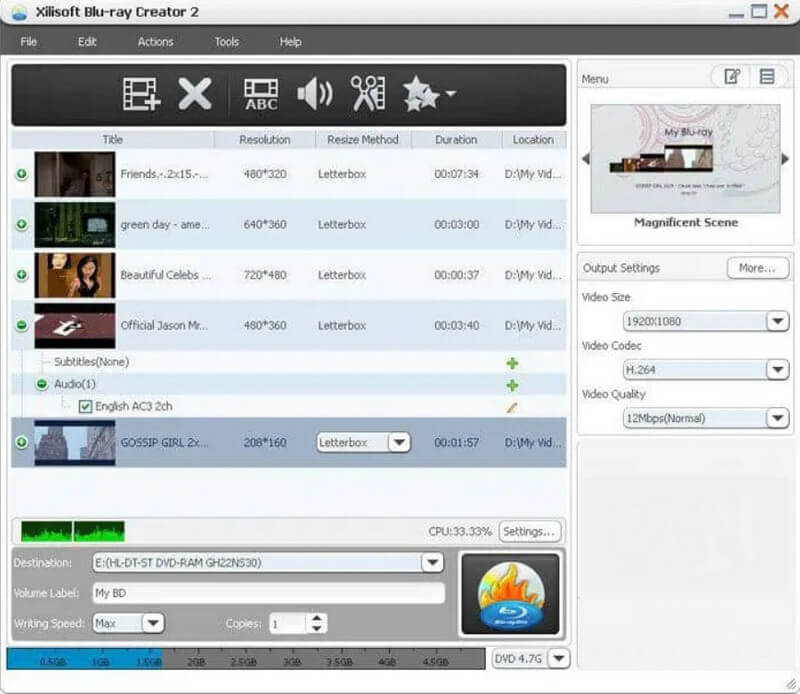Screen dimensions: 800x694
Task: Click the edit menu template icon
Action: pos(732,77)
